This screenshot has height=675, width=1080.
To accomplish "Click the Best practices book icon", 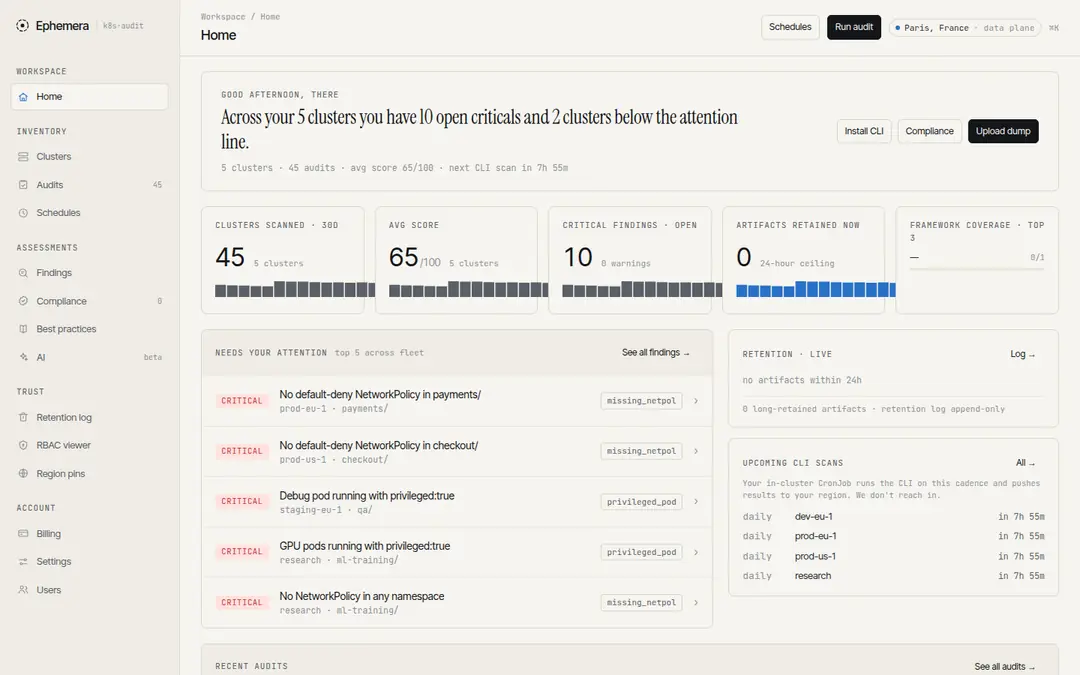I will (x=23, y=329).
